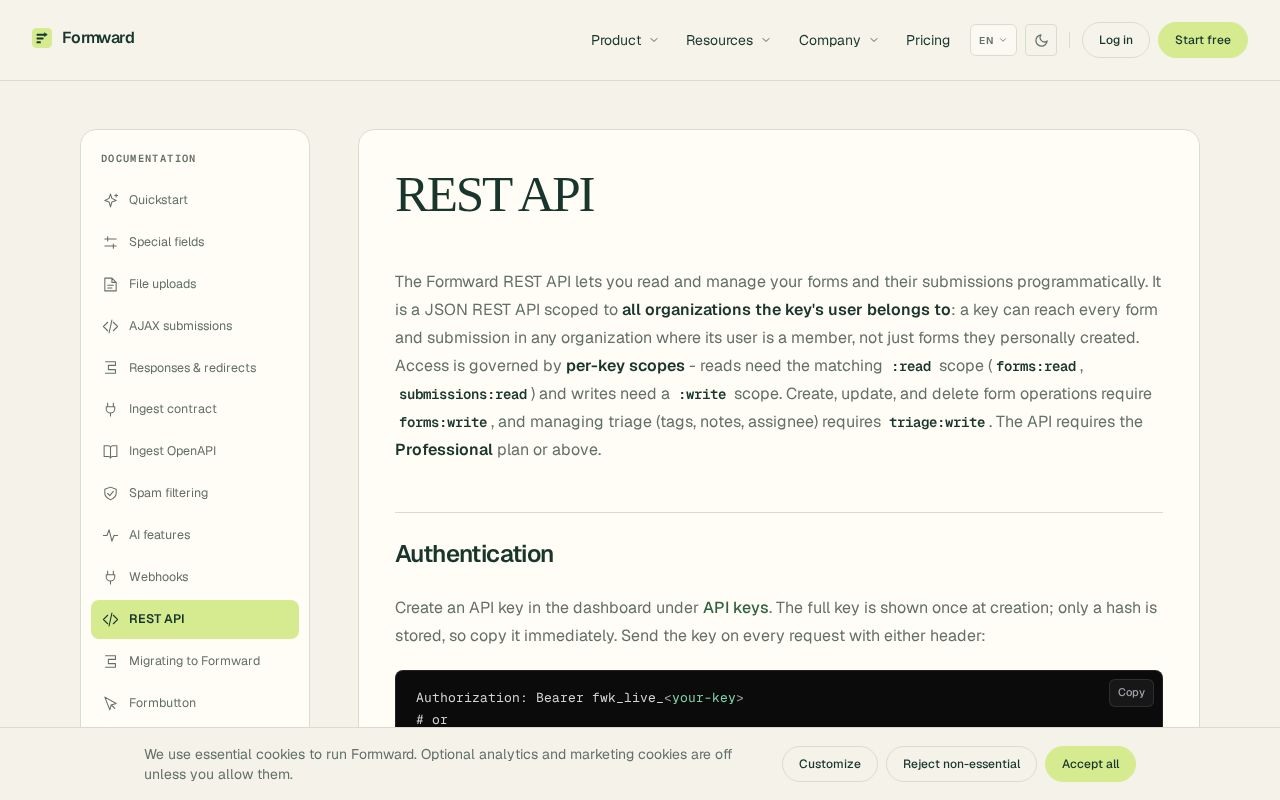Viewport: 1280px width, 800px height.
Task: Click the bold 'Professional' plan text
Action: (x=444, y=450)
